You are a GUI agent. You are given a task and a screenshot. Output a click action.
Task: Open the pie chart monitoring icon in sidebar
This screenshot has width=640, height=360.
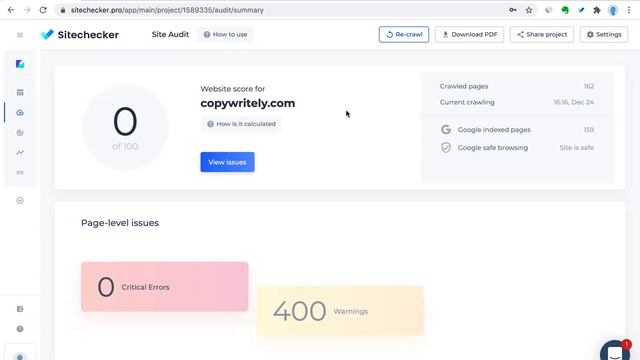tap(20, 133)
